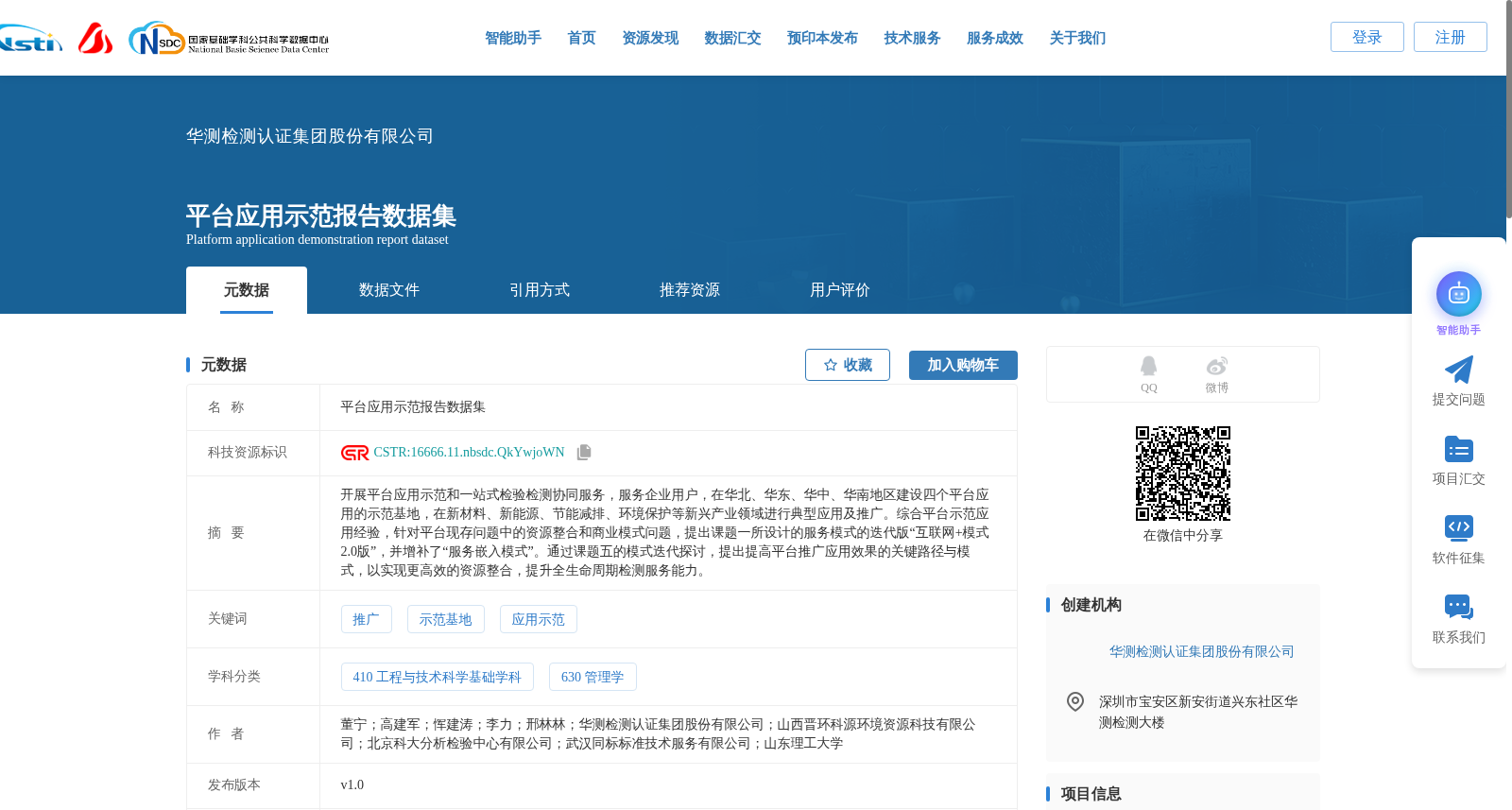Open the 软件征集 code icon
1512x810 pixels.
coord(1458,527)
